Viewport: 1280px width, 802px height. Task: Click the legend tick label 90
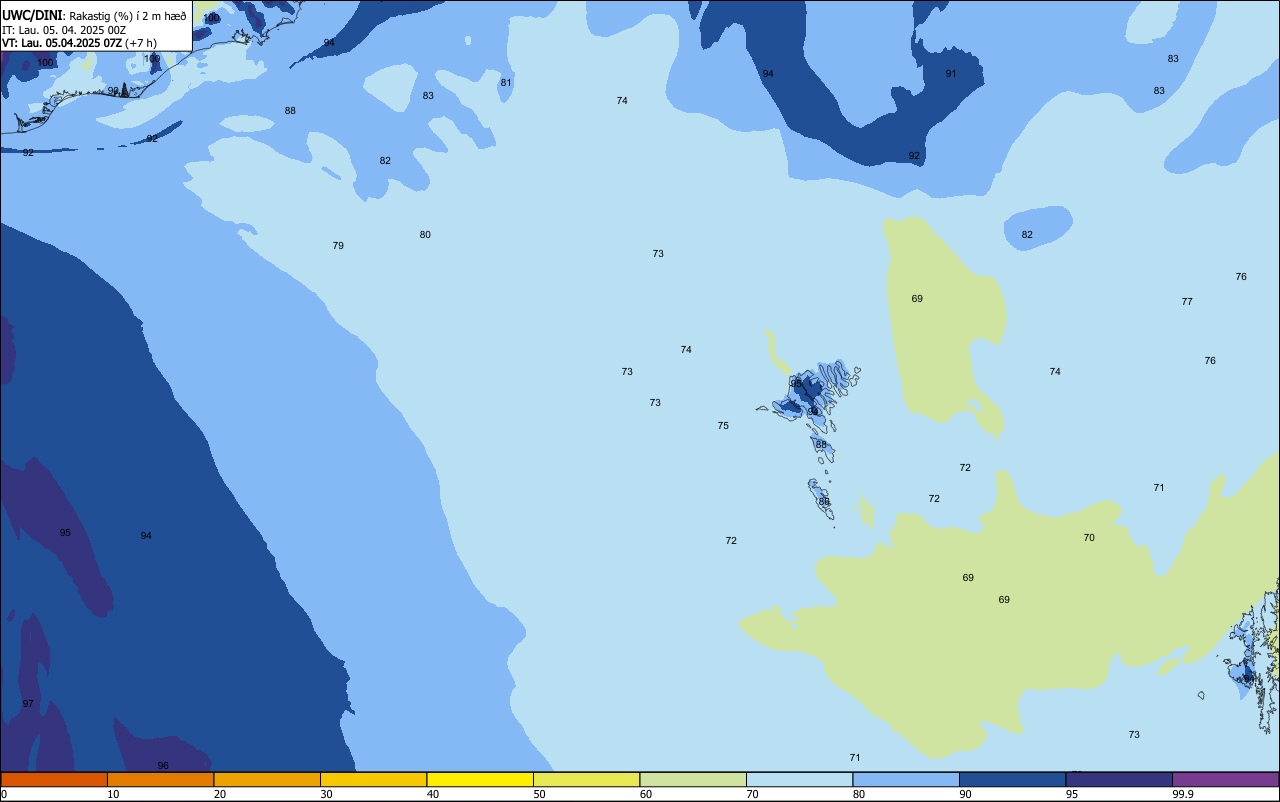(965, 794)
